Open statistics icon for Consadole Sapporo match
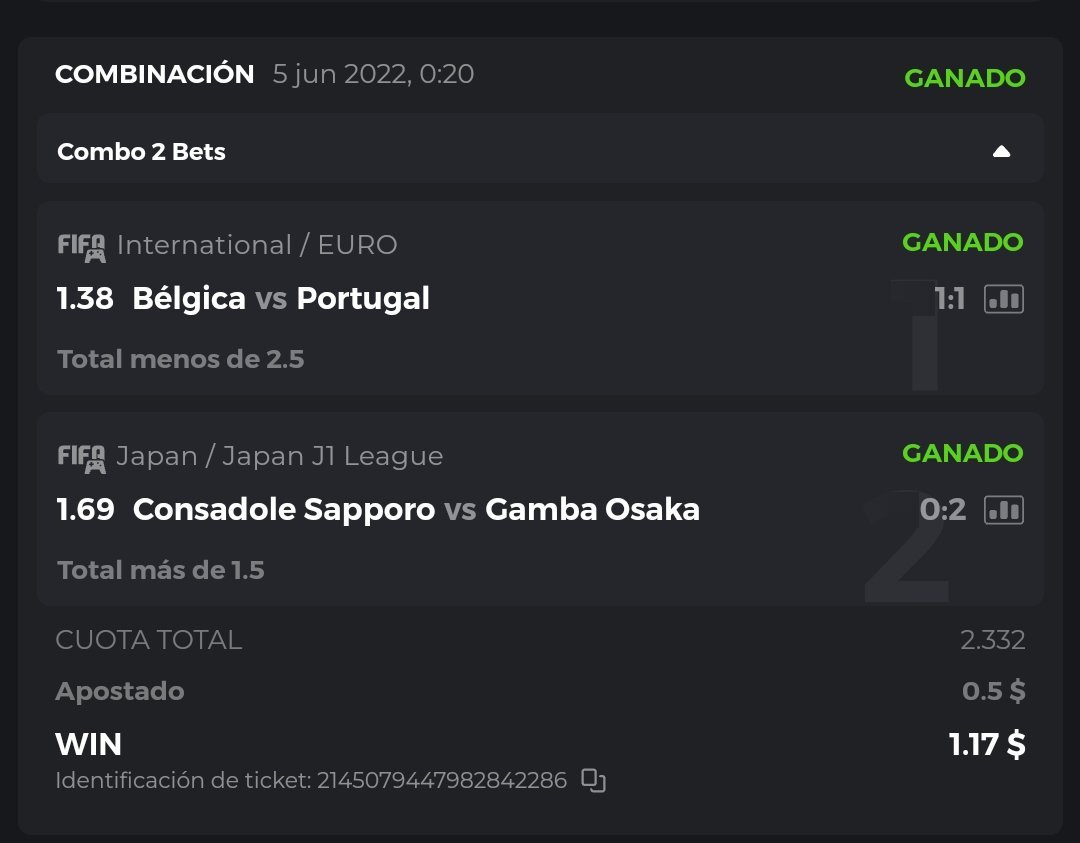 coord(1003,510)
